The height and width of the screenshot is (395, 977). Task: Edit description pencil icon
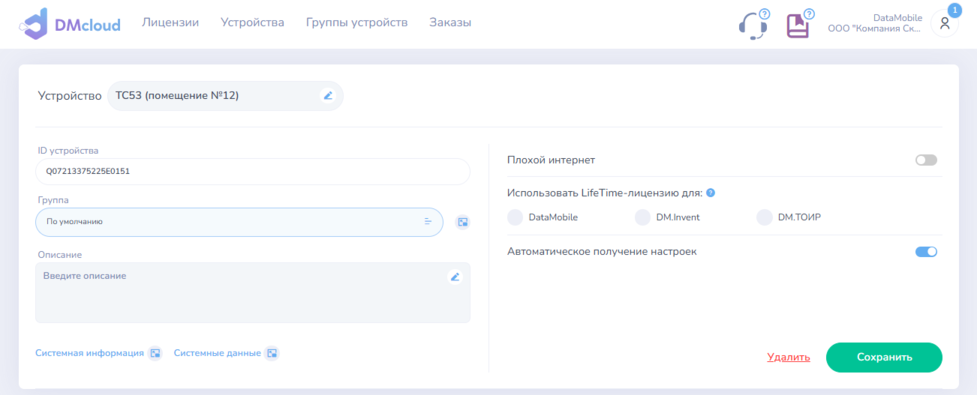click(x=455, y=277)
